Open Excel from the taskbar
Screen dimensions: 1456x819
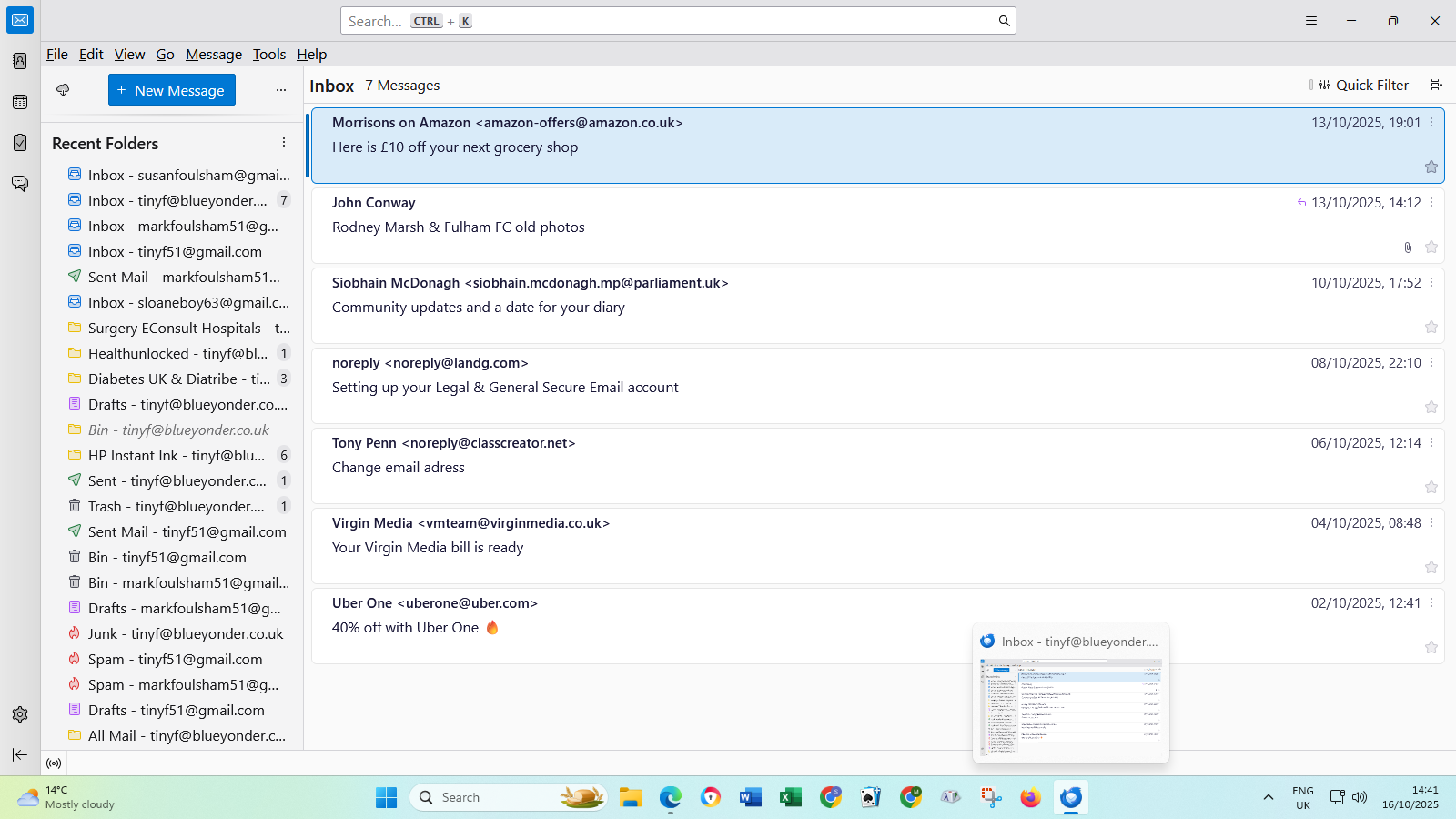(791, 797)
